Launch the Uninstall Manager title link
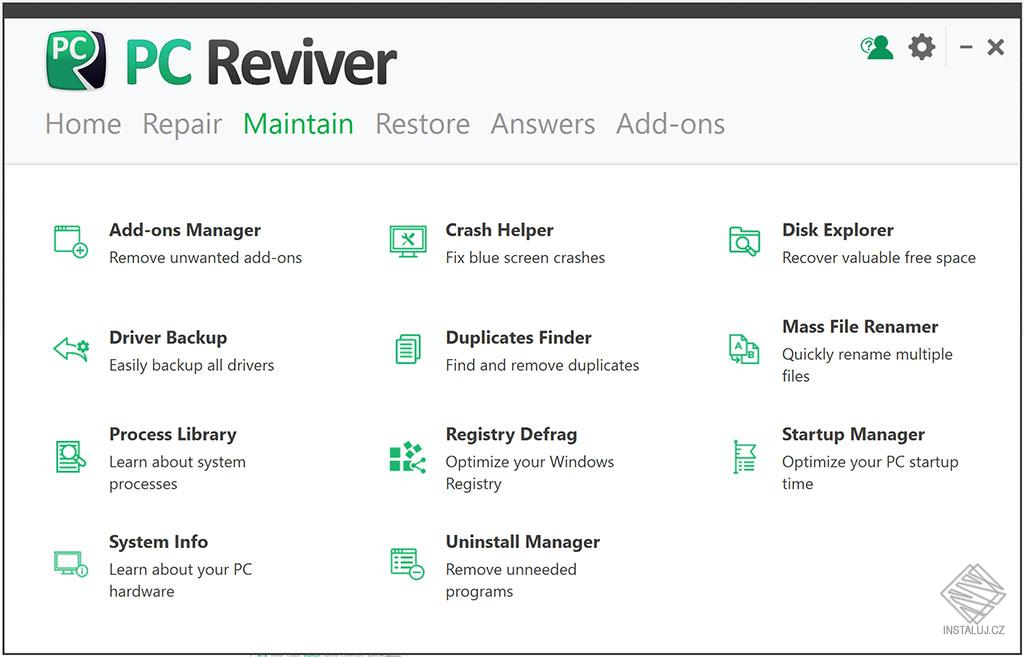The image size is (1024, 657). (x=522, y=542)
